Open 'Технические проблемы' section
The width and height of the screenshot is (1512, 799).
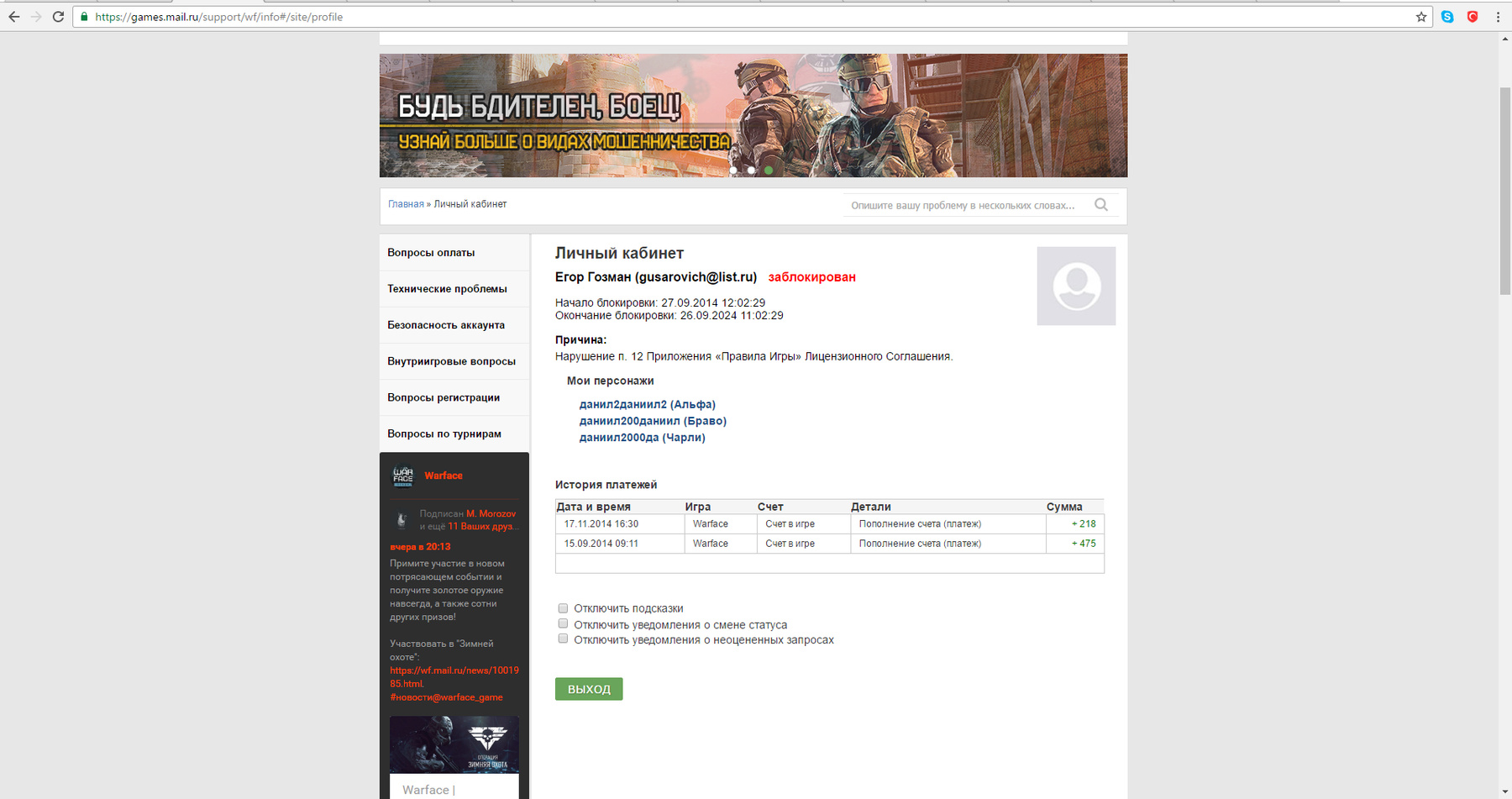point(447,289)
